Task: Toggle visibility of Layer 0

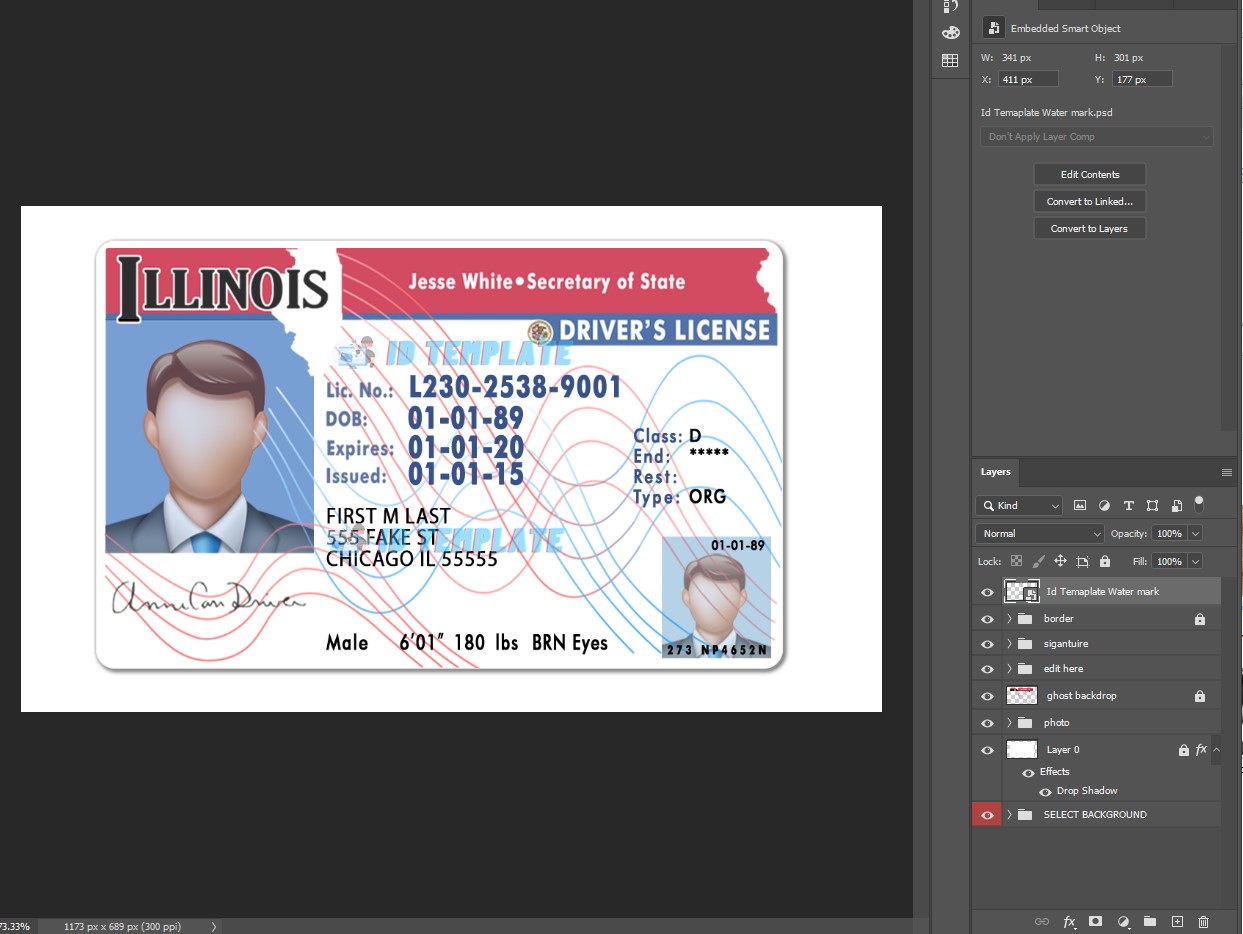Action: pos(988,750)
